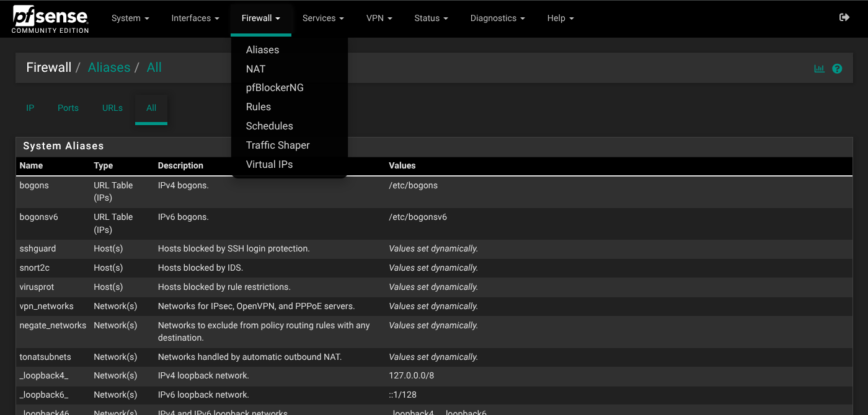This screenshot has width=868, height=415.
Task: Open the VPN dropdown menu
Action: point(379,18)
